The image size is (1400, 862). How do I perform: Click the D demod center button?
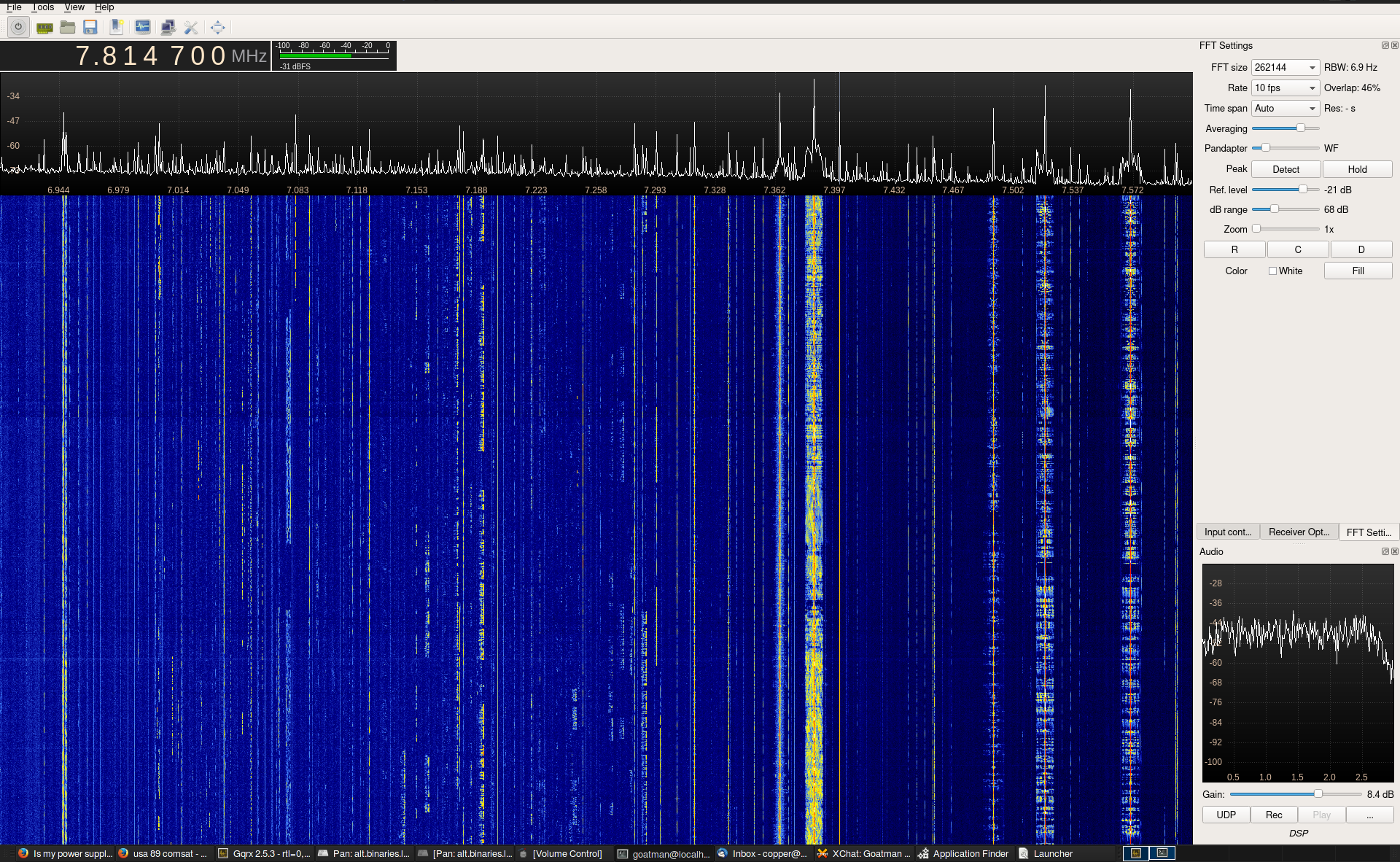point(1361,249)
